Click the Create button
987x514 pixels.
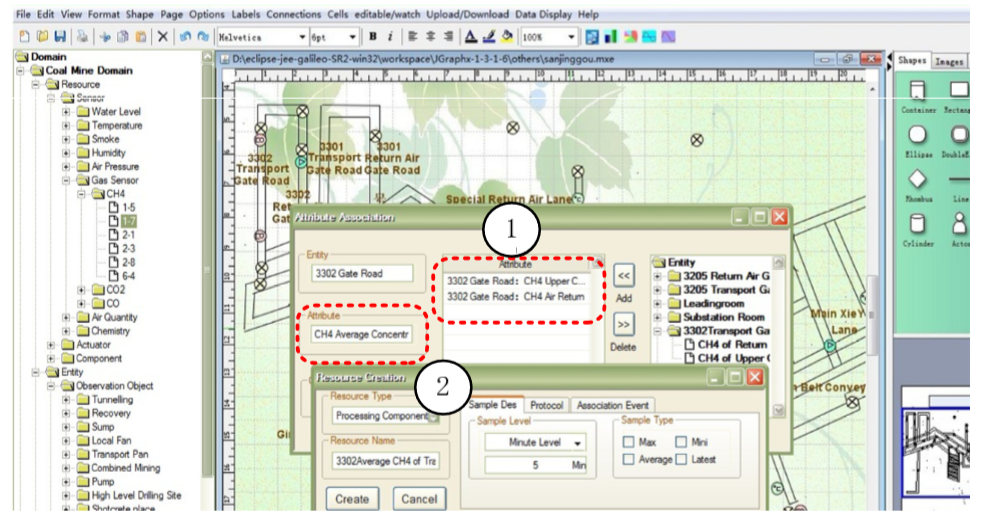pyautogui.click(x=351, y=498)
